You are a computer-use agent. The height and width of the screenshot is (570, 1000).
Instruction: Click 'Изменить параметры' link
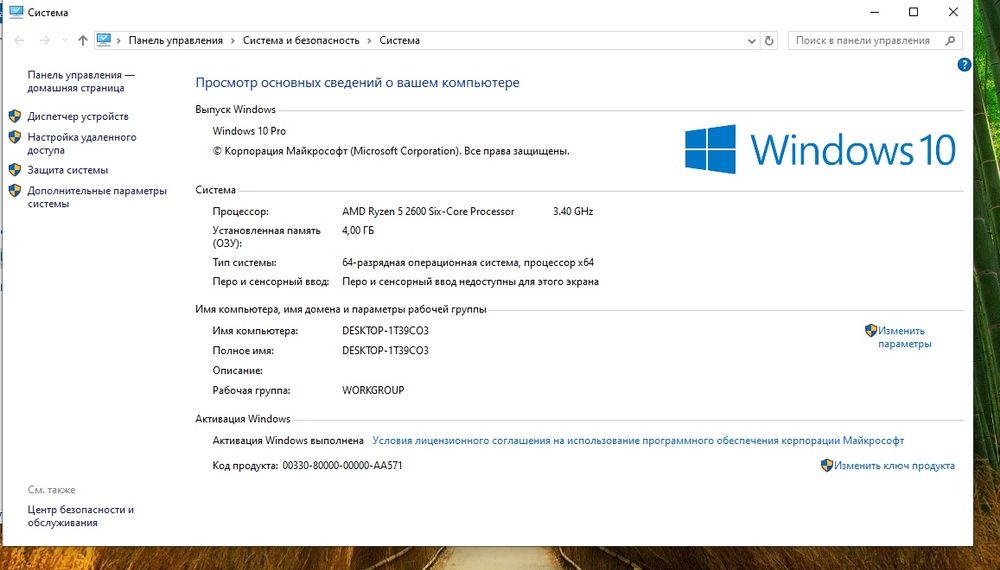(x=904, y=337)
